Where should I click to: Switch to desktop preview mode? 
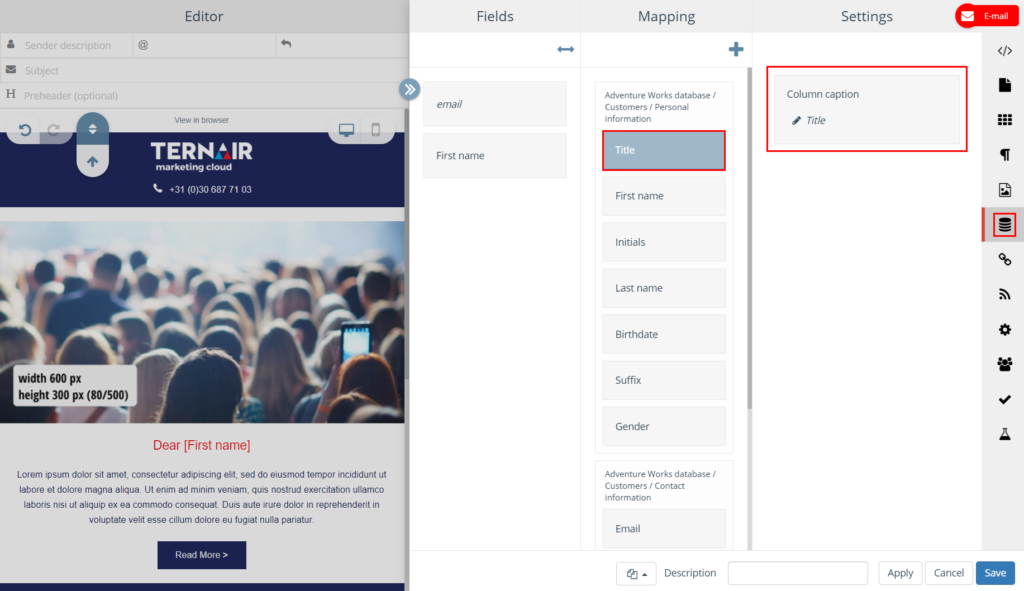346,129
